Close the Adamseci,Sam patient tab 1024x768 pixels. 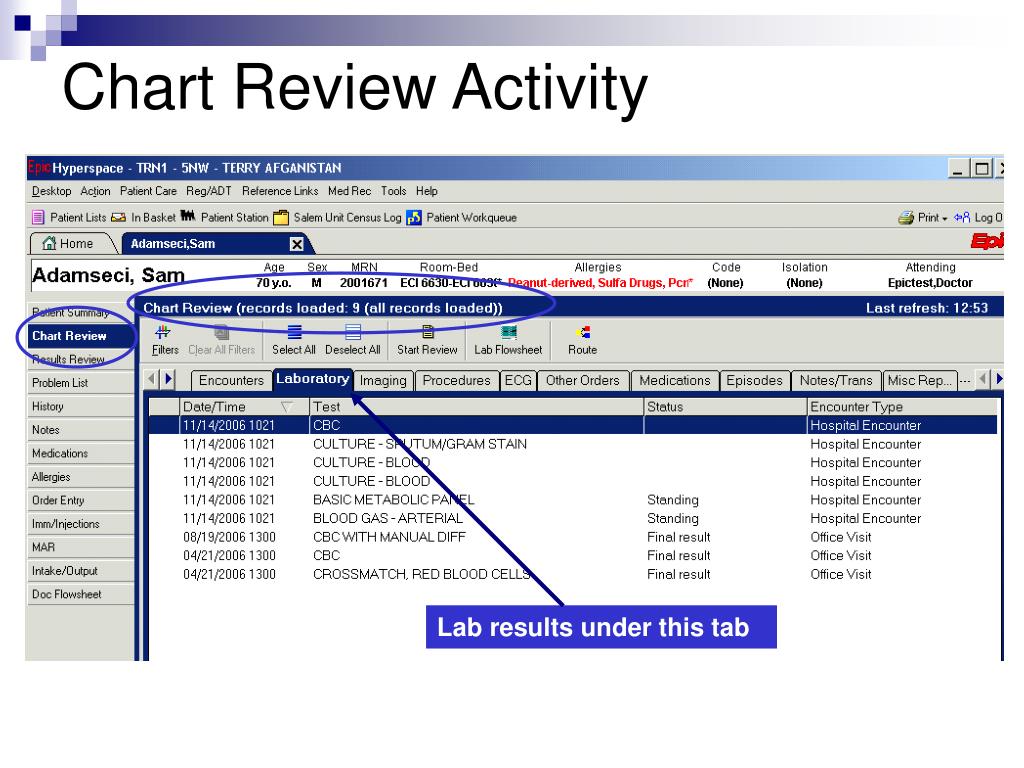(296, 244)
